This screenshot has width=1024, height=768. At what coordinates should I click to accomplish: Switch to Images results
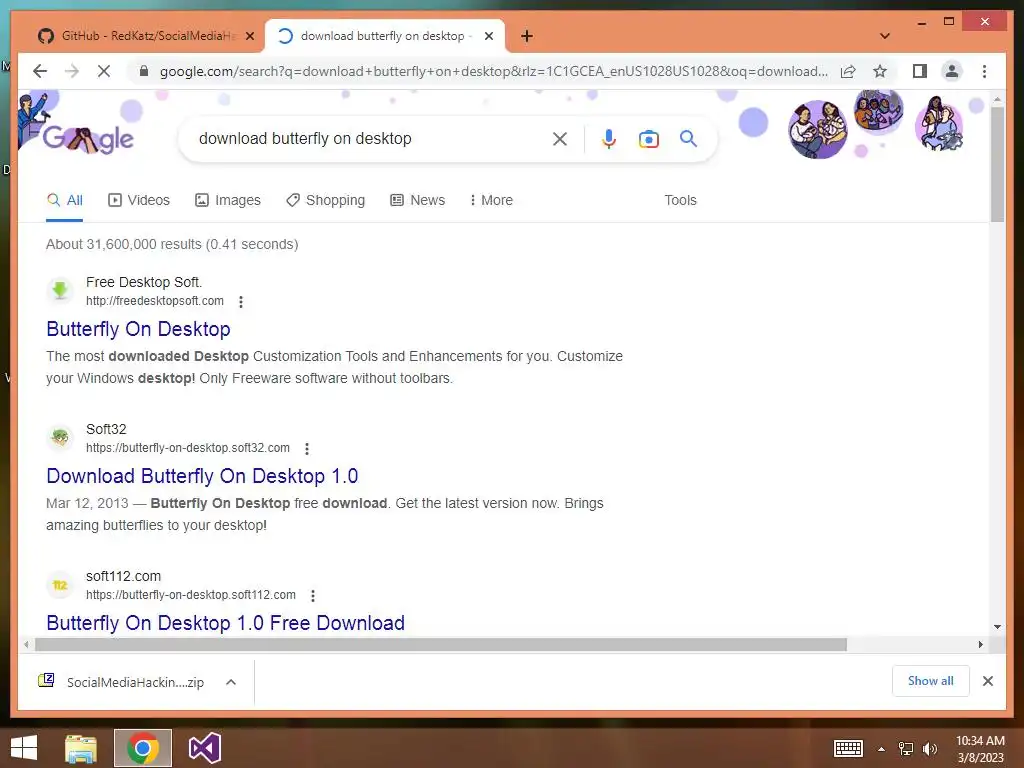[x=228, y=200]
